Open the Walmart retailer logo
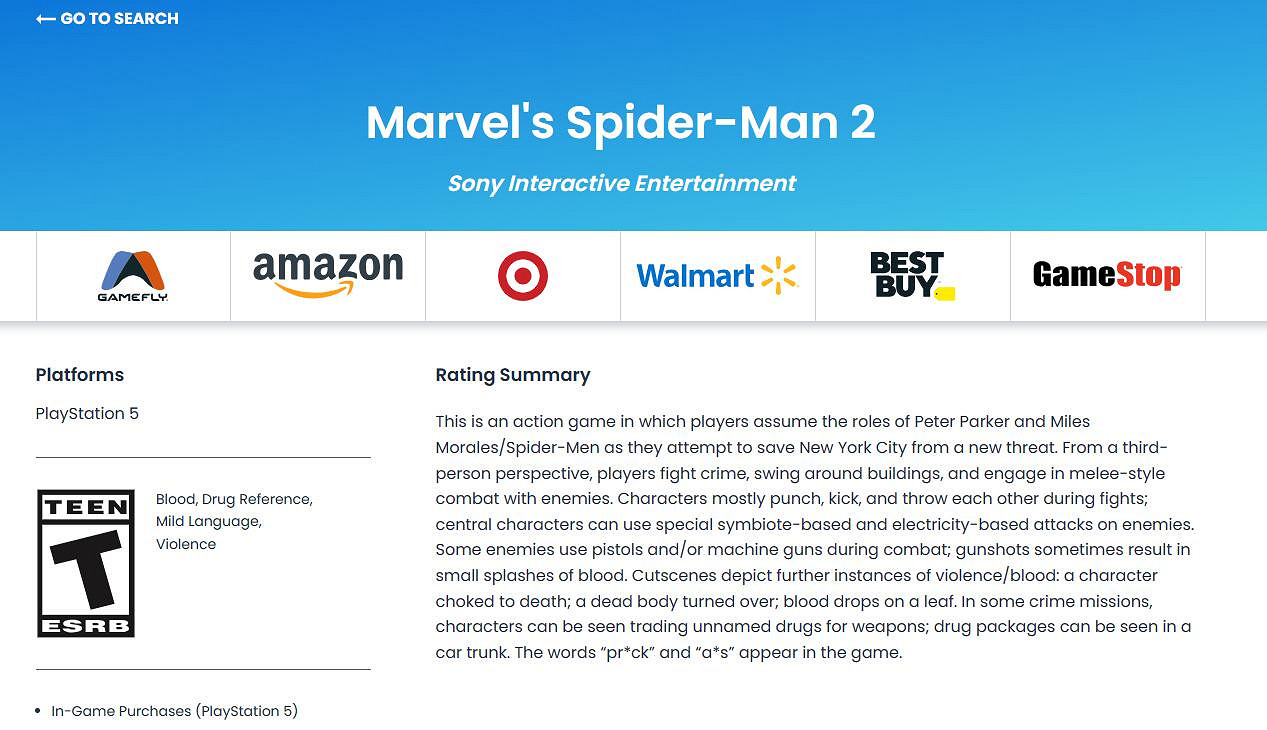Image resolution: width=1267 pixels, height=730 pixels. (717, 276)
